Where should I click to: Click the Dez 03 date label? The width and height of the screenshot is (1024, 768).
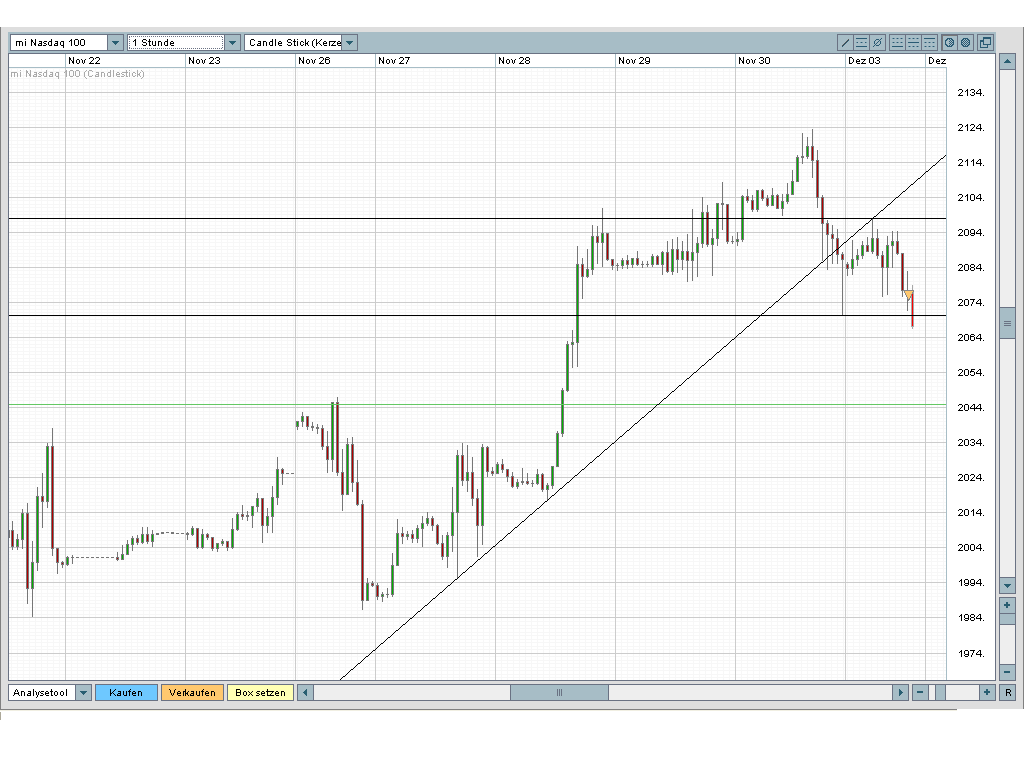(x=864, y=60)
